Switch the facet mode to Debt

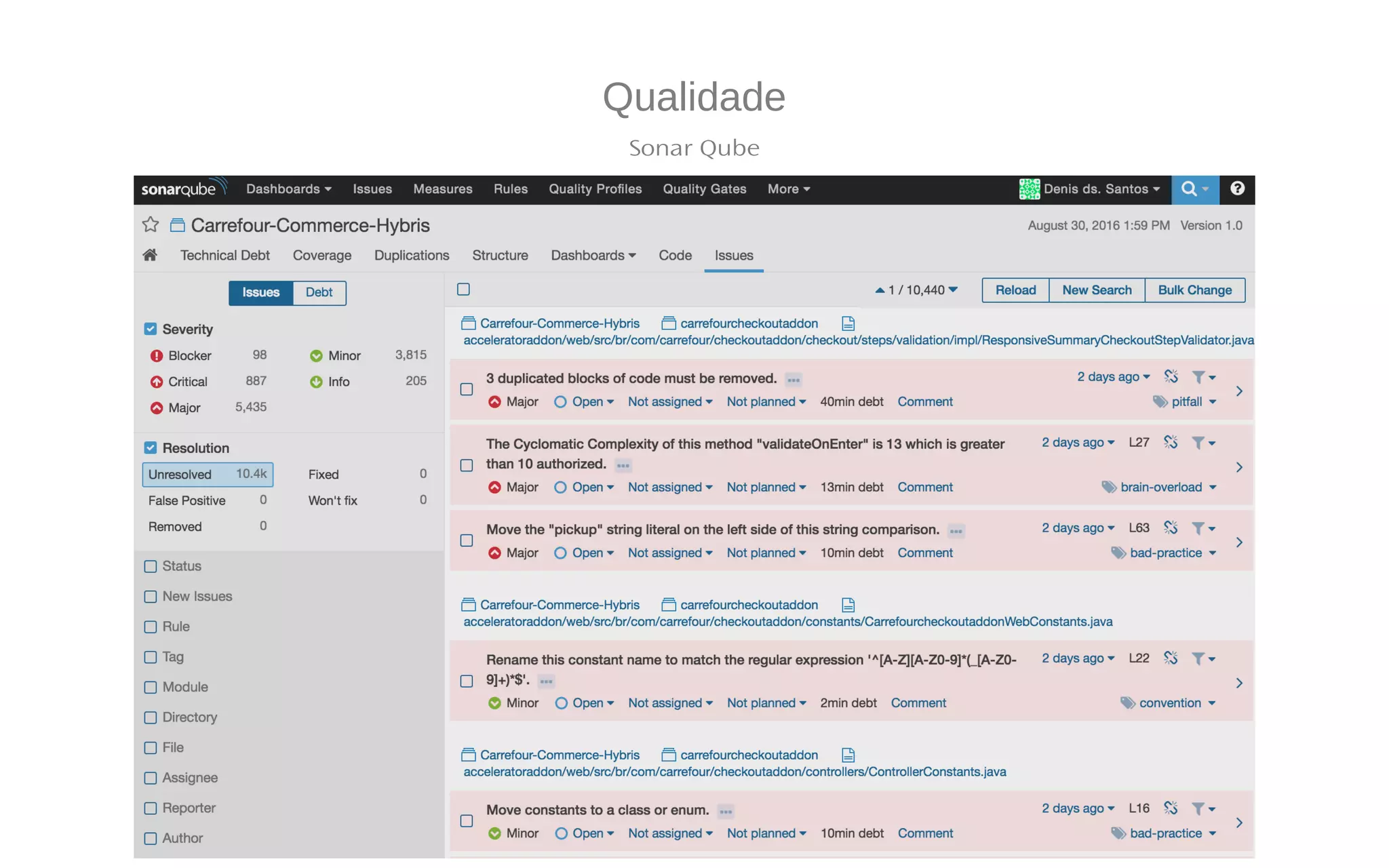(319, 292)
